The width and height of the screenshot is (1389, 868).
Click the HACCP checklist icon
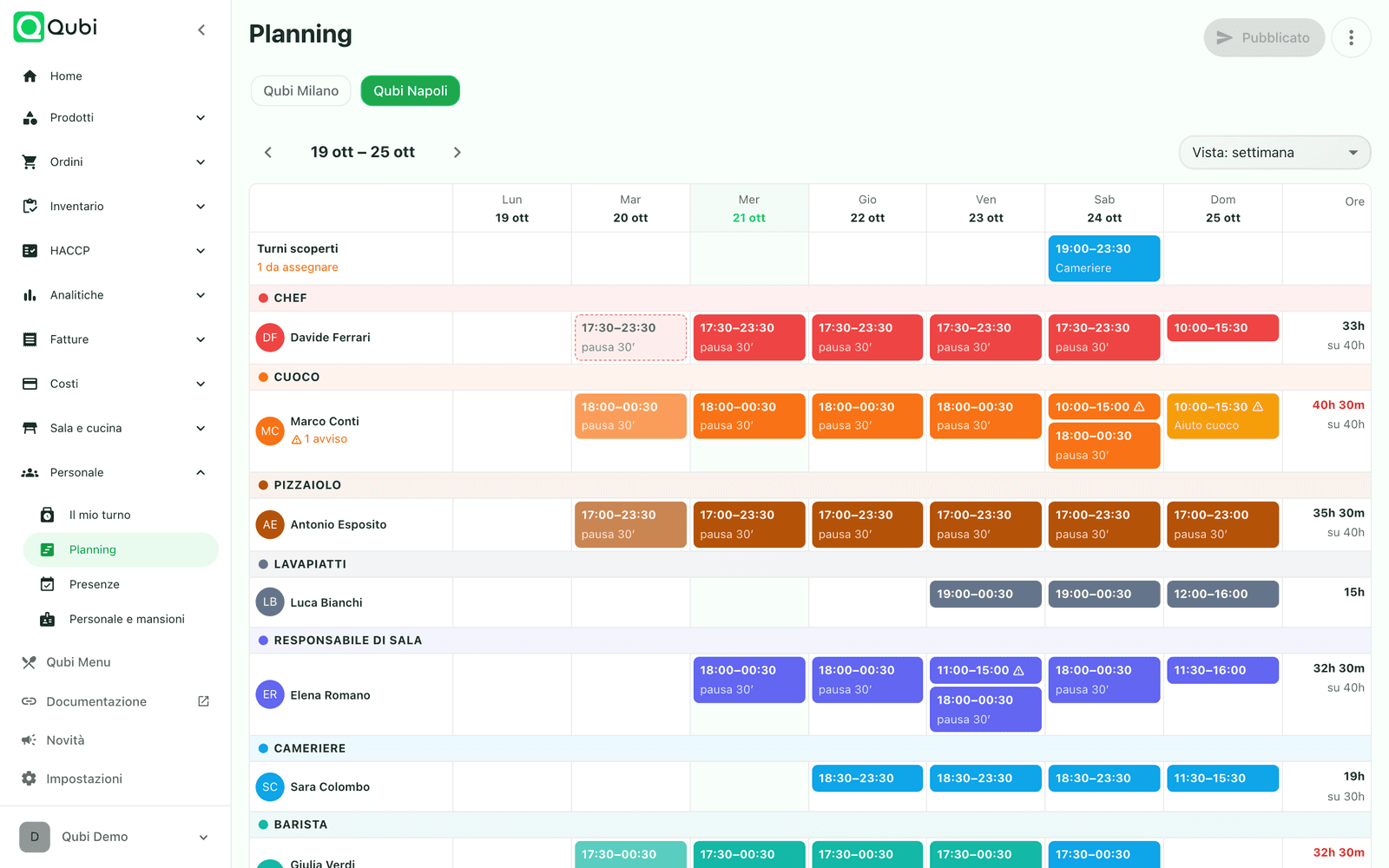click(x=30, y=251)
